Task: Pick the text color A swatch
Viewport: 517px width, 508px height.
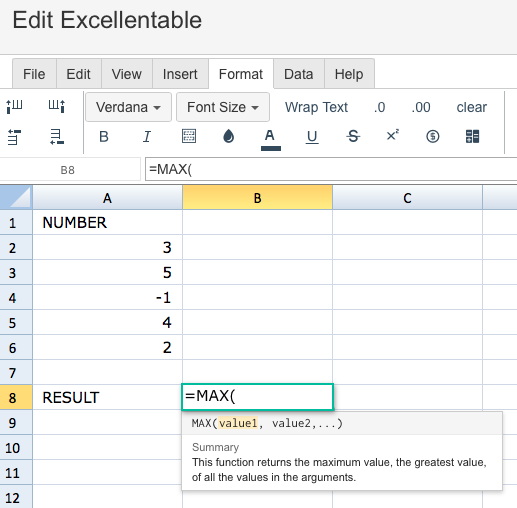Action: (x=270, y=139)
